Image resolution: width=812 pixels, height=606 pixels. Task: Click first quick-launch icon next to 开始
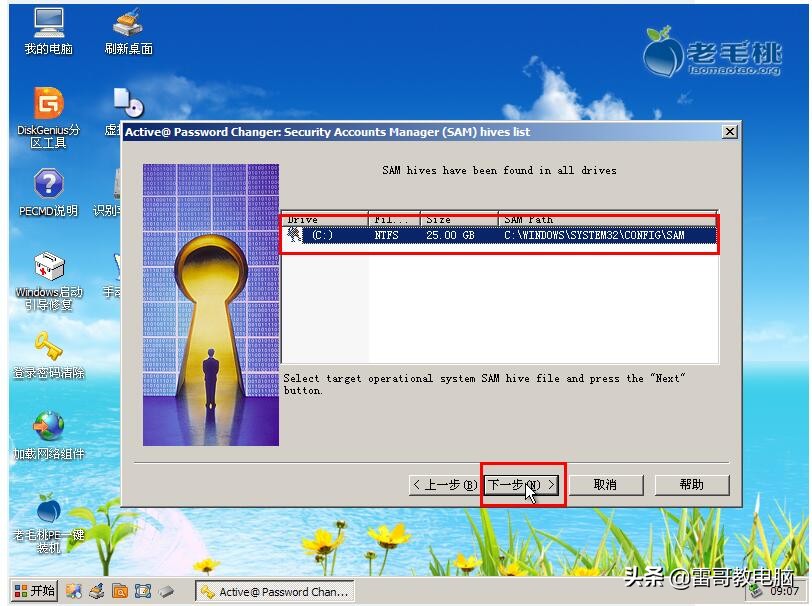74,591
